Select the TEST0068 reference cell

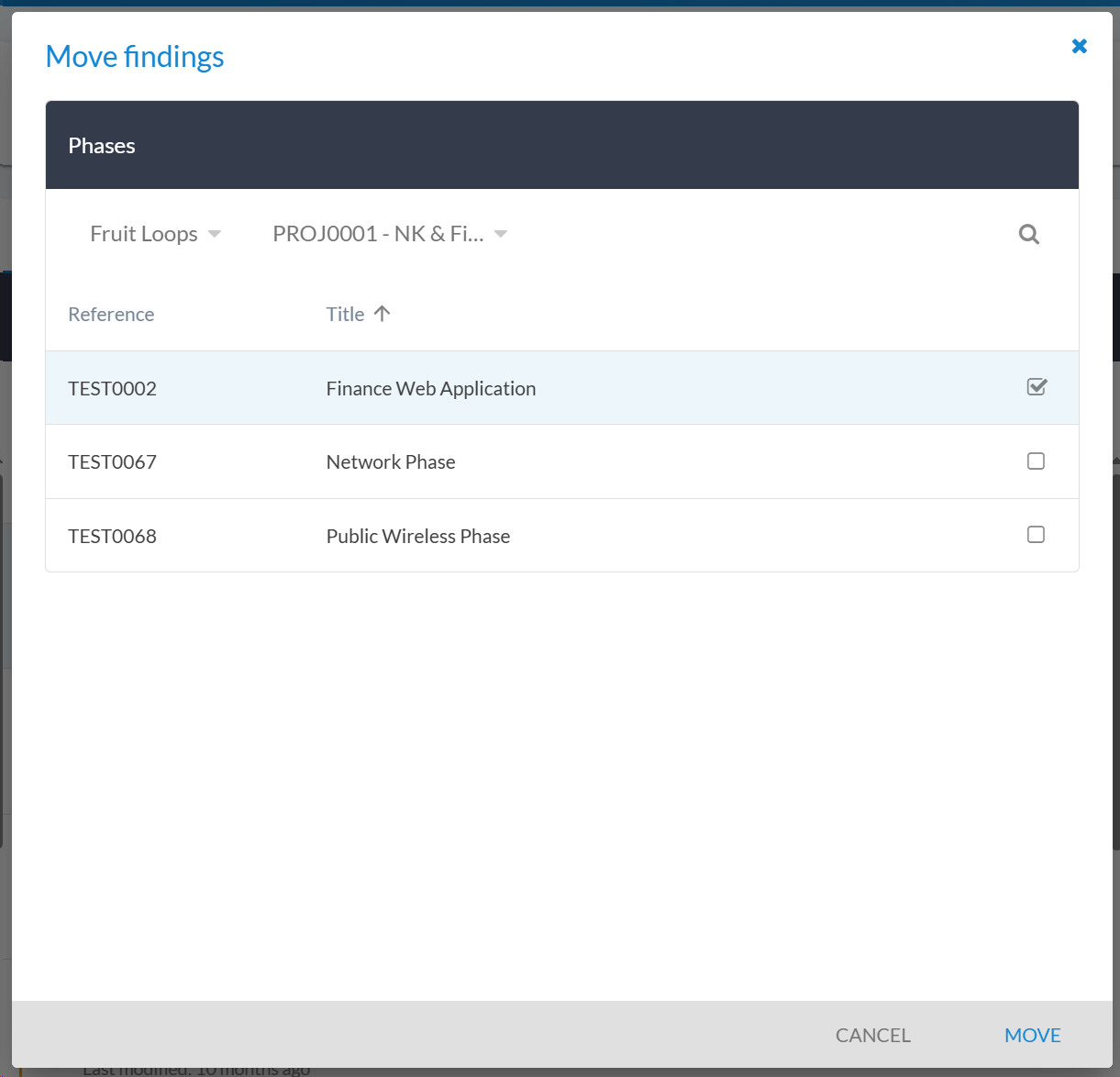112,537
